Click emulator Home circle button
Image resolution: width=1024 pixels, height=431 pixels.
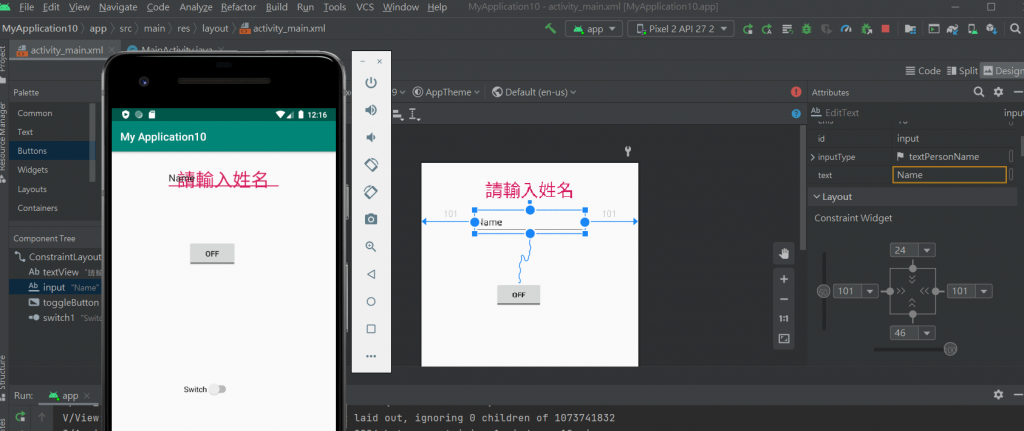(371, 302)
